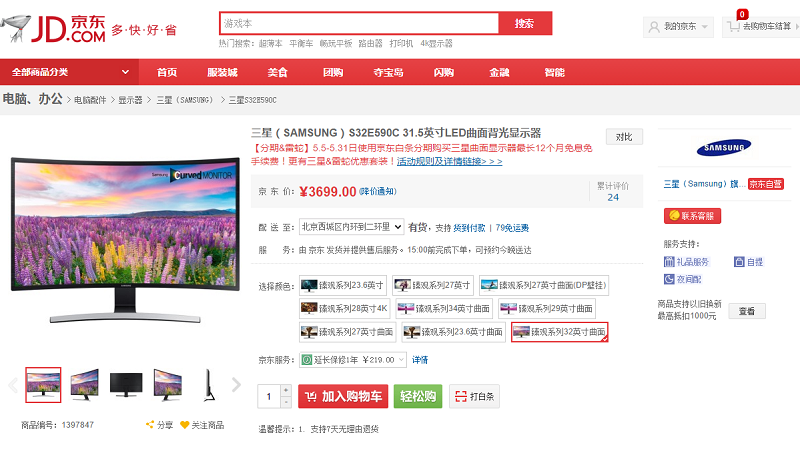This screenshot has height=453, width=800.
Task: Select option 臻观系列29英寸曲面
Action: point(547,309)
